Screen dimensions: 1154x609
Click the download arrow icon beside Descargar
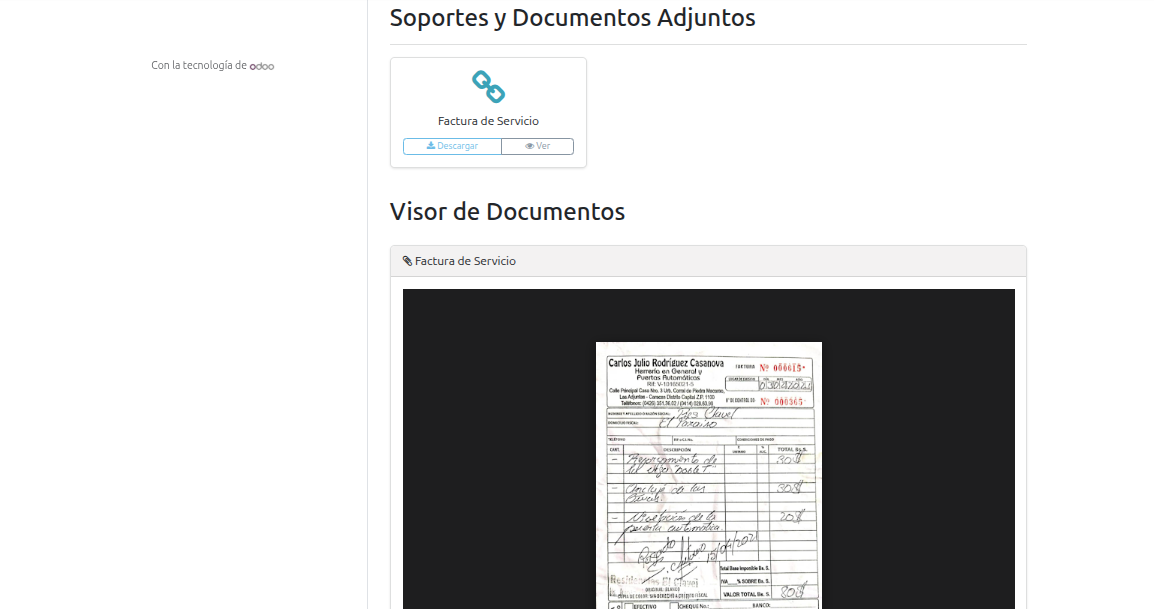(431, 146)
